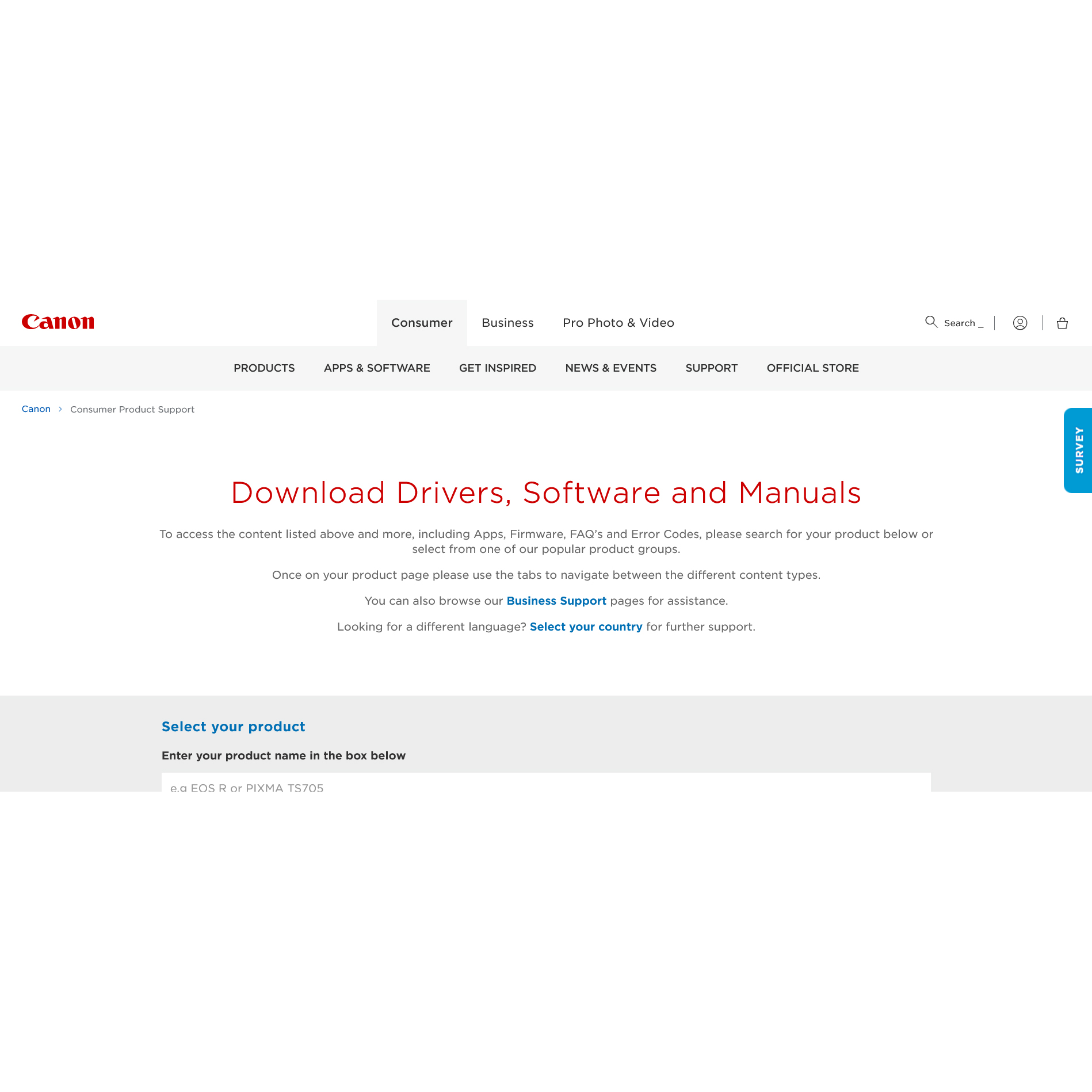Click Consumer Product Support breadcrumb text
1092x1092 pixels.
[x=132, y=410]
